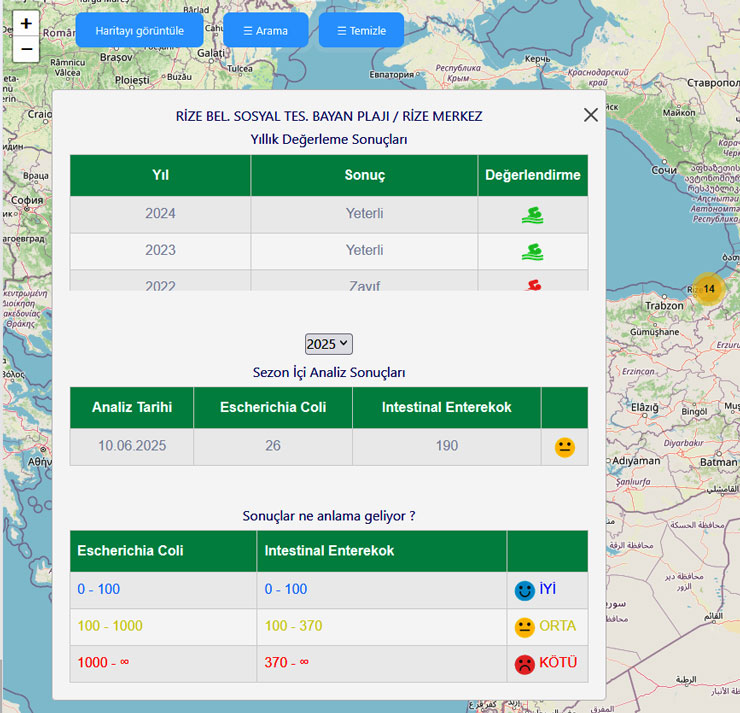Click the Yıl column header
The image size is (740, 713).
[160, 175]
